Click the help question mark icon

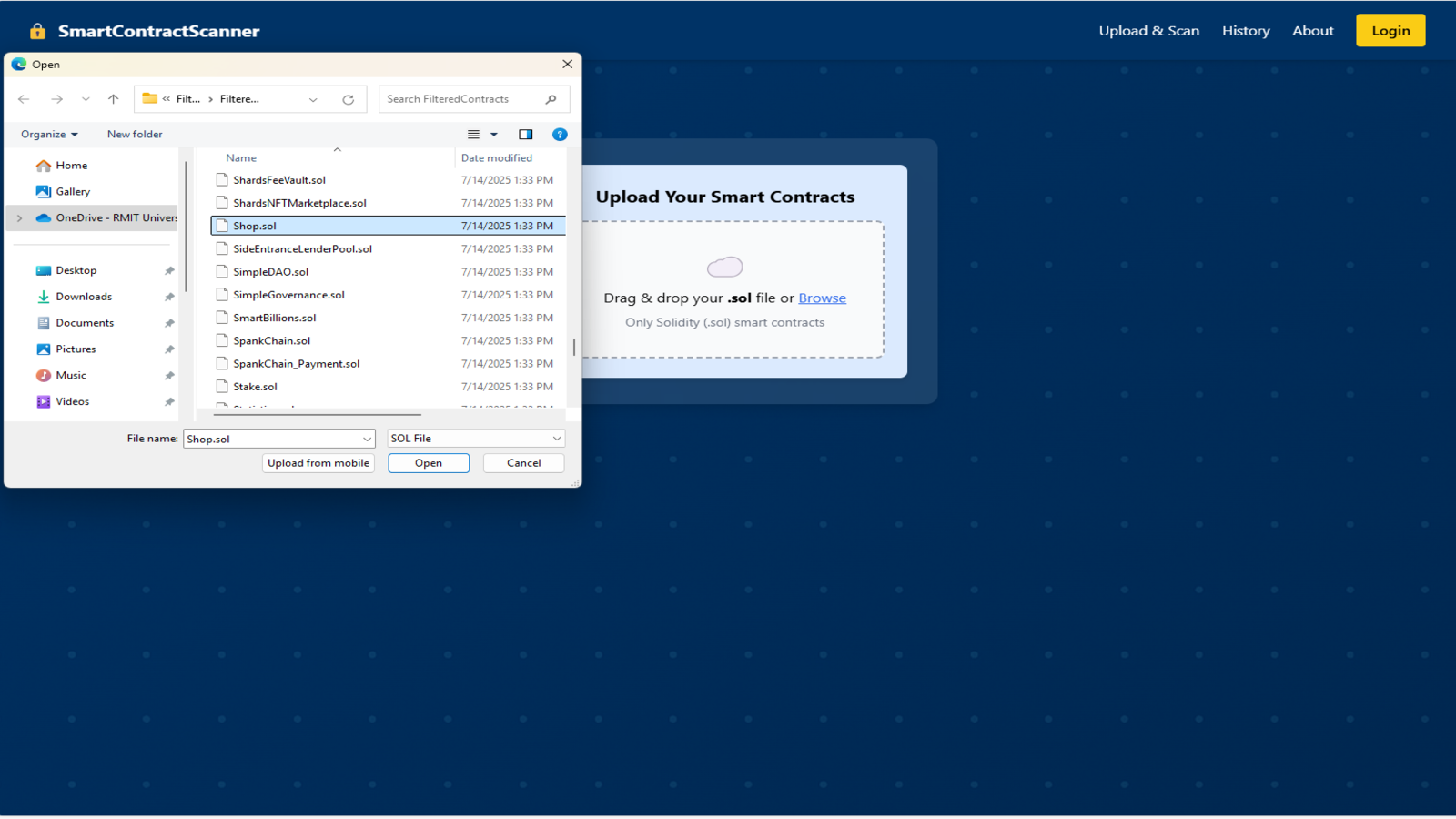560,135
